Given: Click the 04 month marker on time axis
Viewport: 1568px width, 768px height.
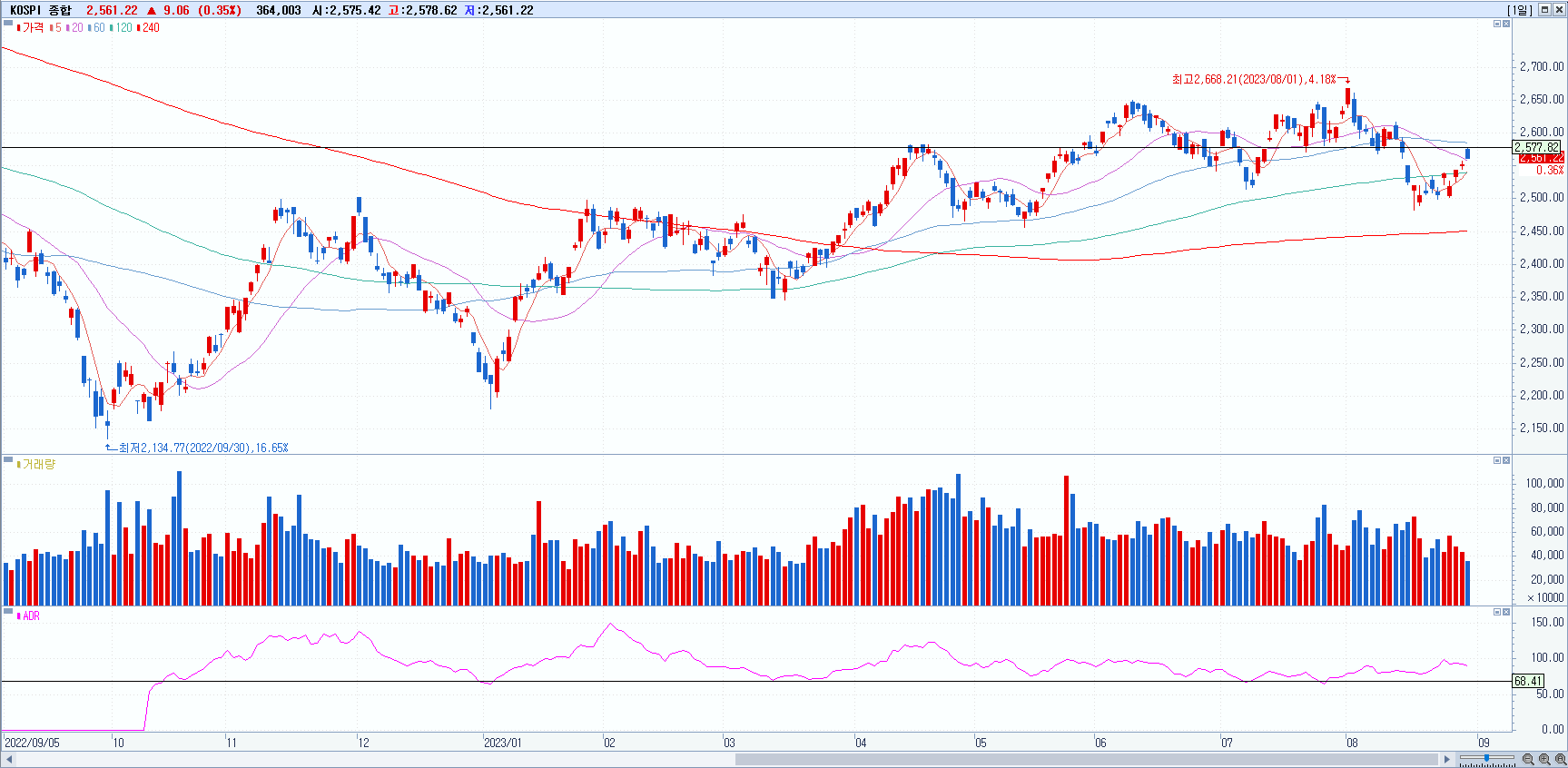Looking at the screenshot, I should click(861, 743).
